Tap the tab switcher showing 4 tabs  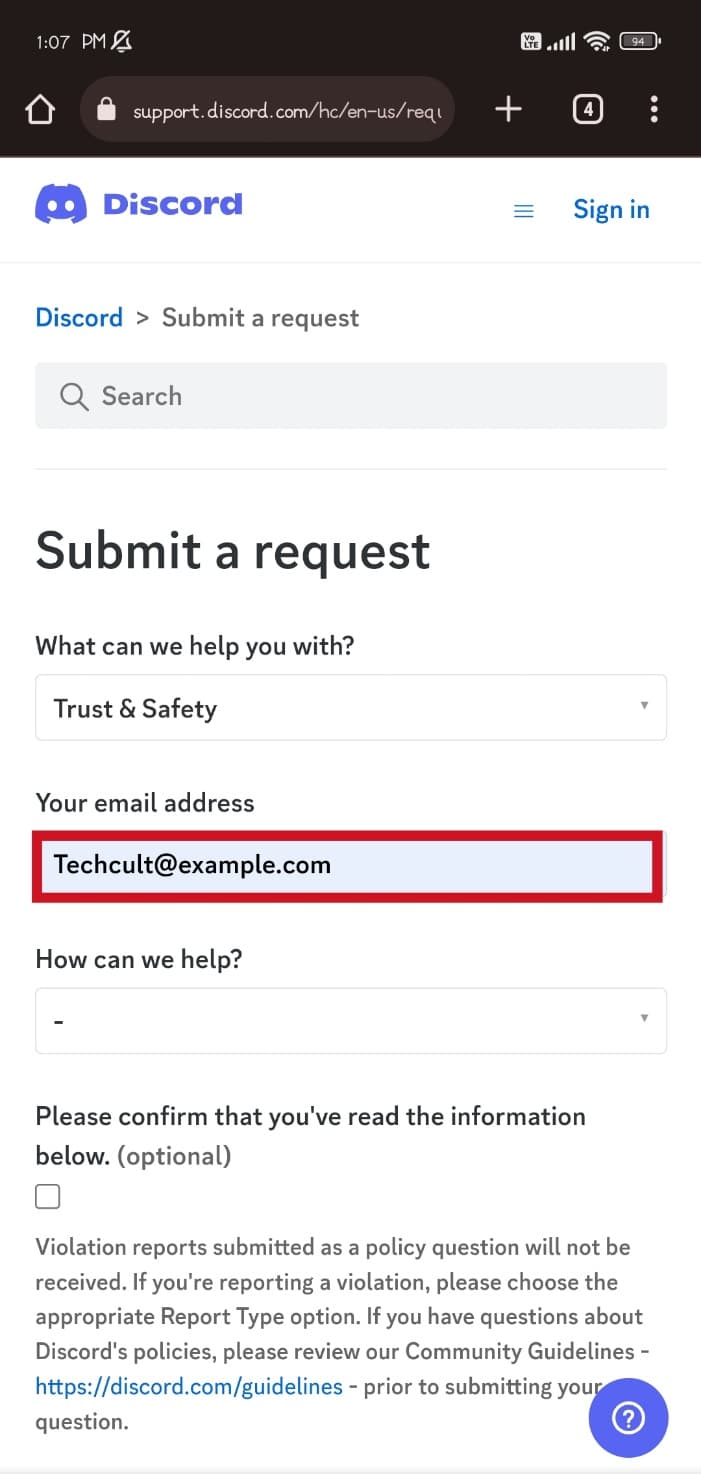coord(588,109)
